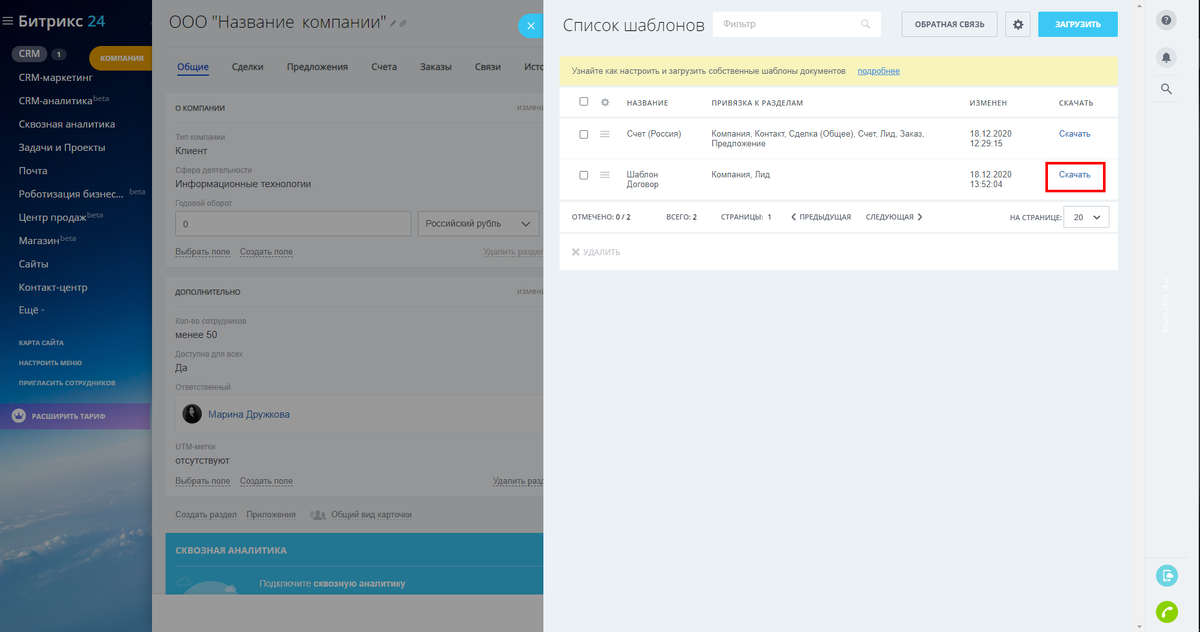Open responsible person Марина Дружкова
Viewport: 1200px width, 632px height.
249,414
